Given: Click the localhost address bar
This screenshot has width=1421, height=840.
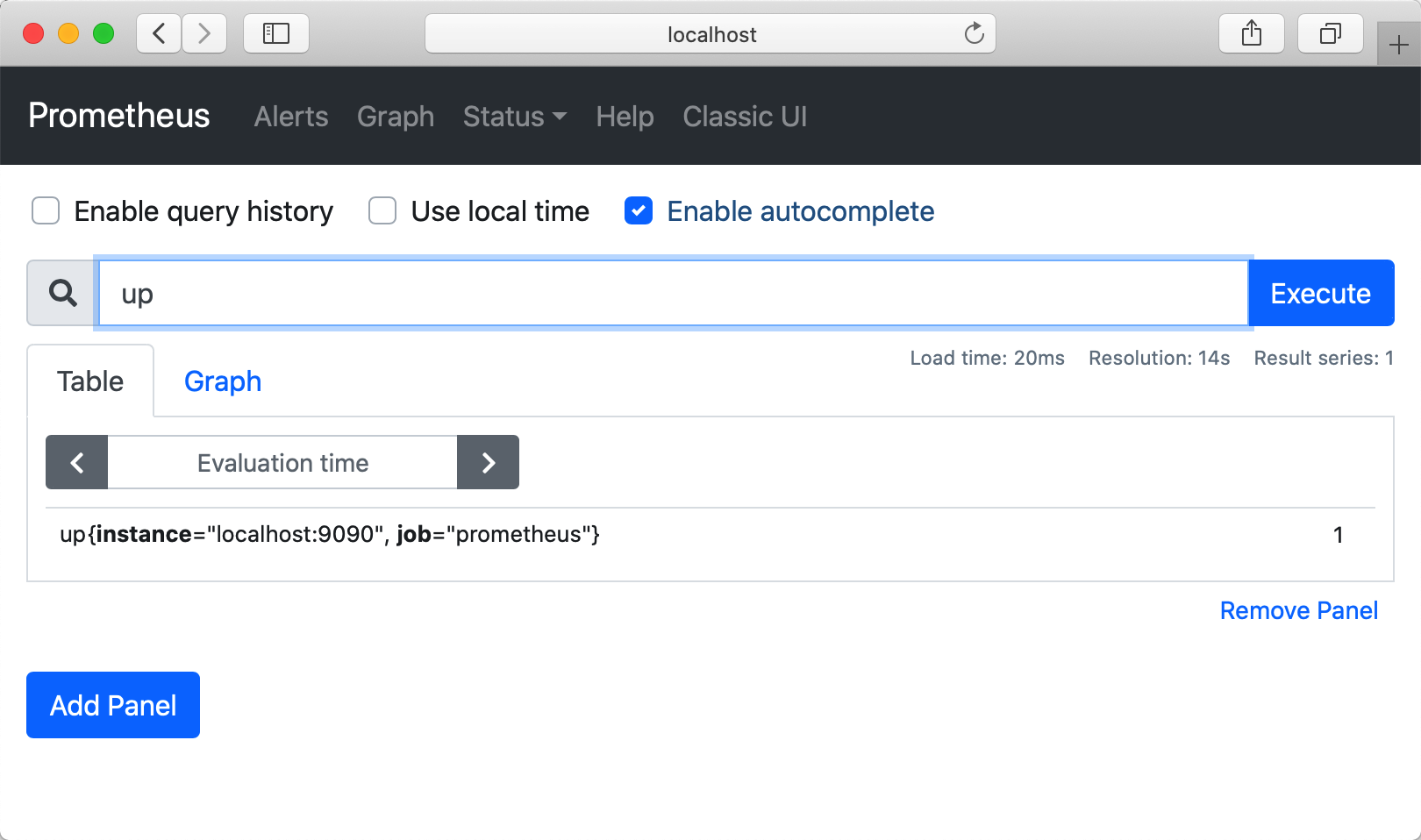Looking at the screenshot, I should click(x=710, y=33).
